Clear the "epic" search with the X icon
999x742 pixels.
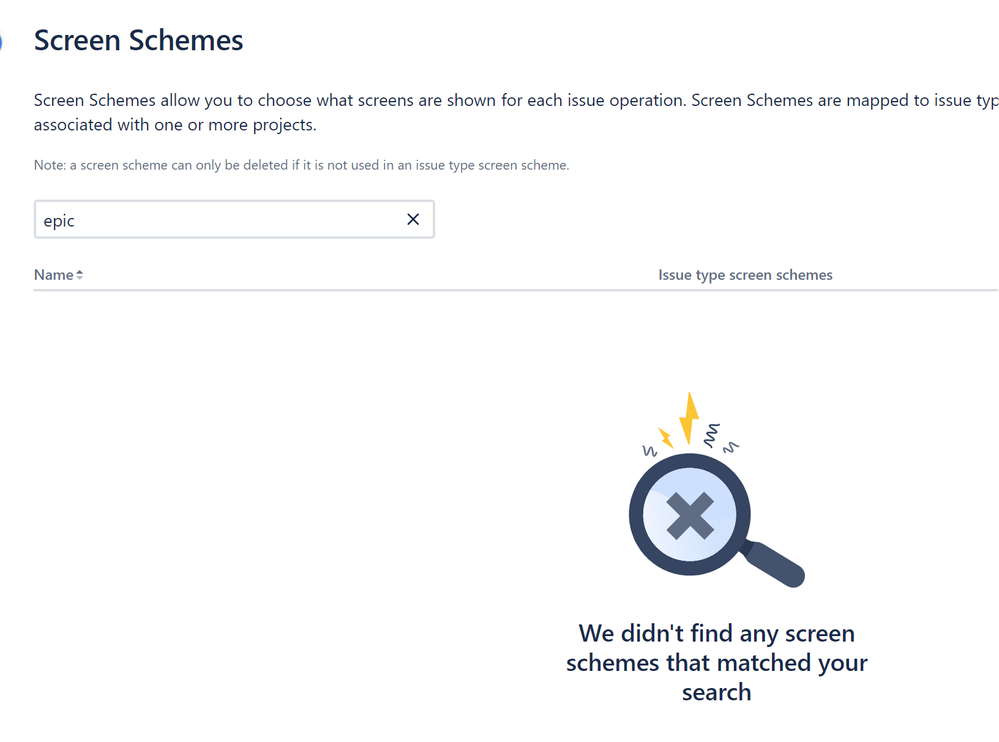point(413,220)
